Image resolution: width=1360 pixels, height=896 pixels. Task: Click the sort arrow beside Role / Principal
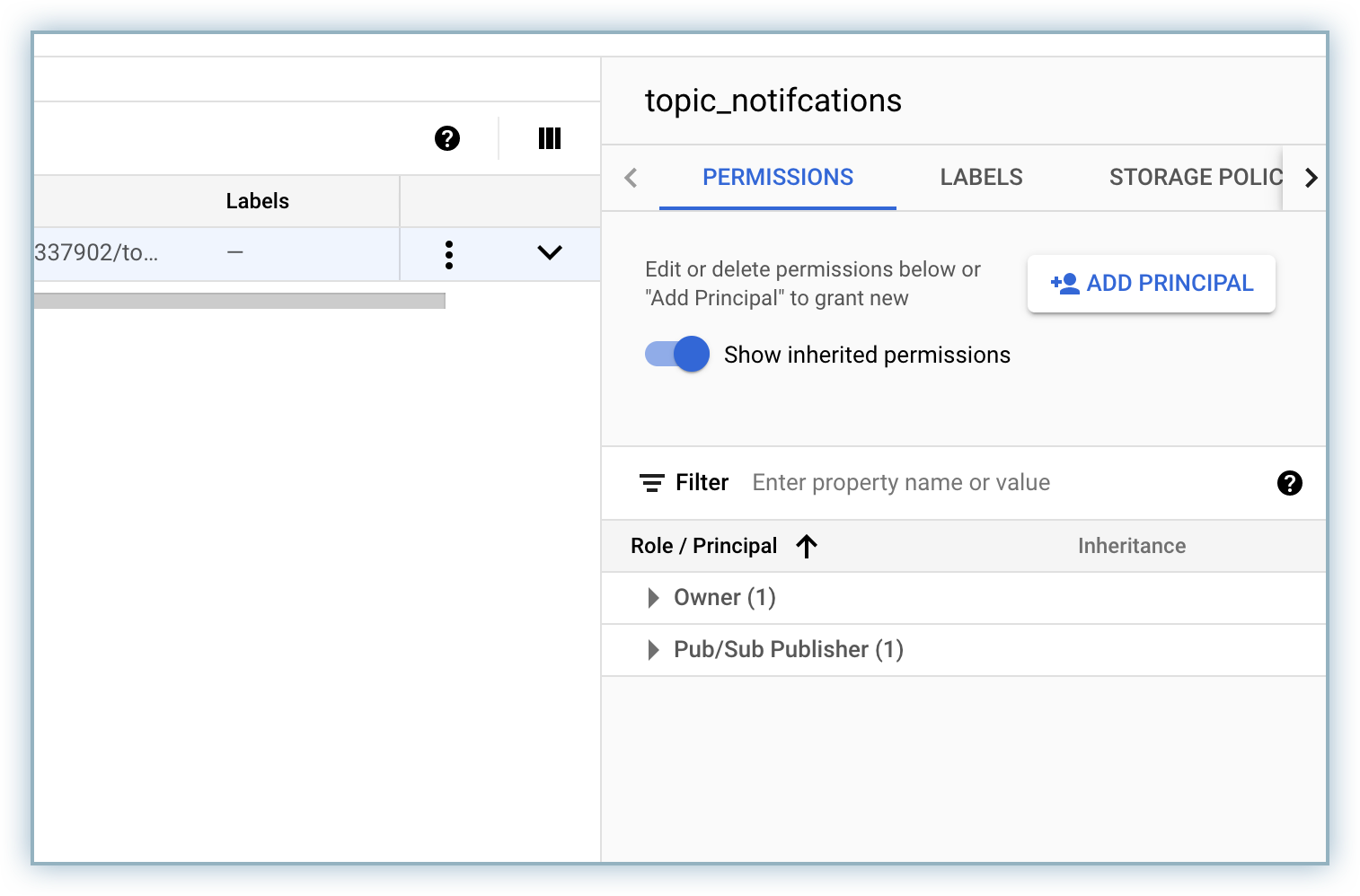click(x=807, y=546)
